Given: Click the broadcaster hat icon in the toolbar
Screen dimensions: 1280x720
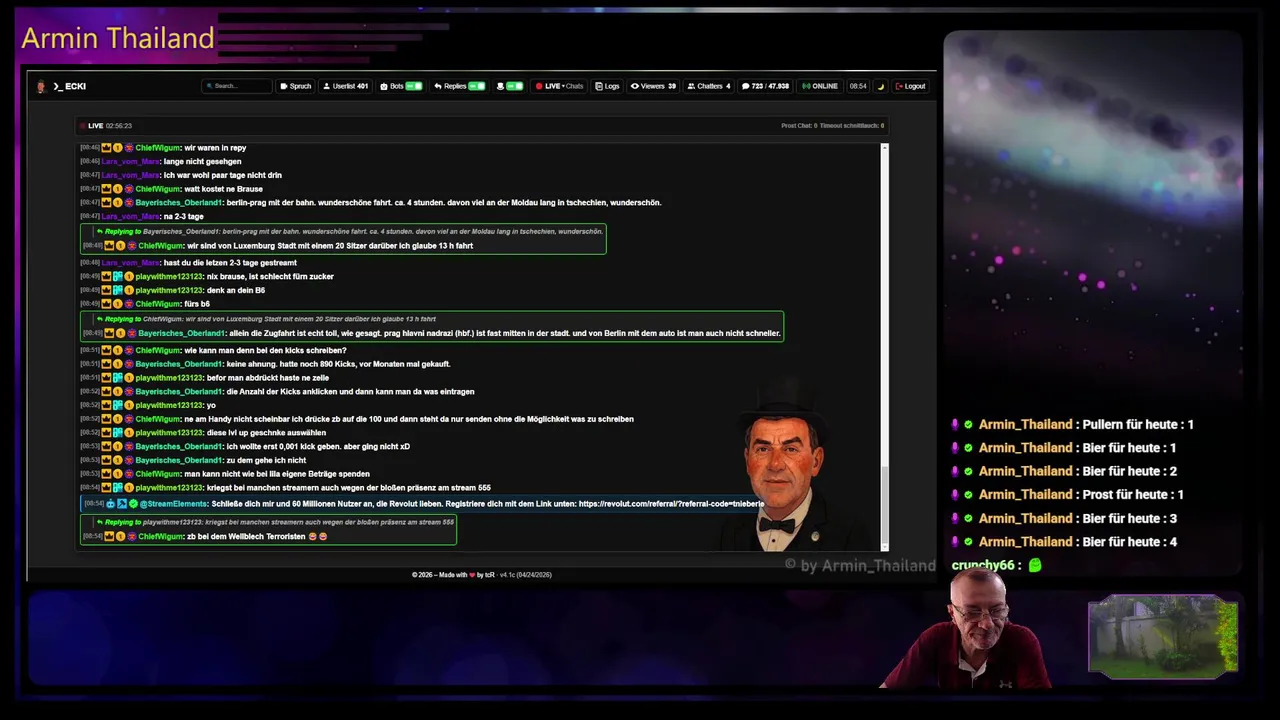Looking at the screenshot, I should point(500,86).
